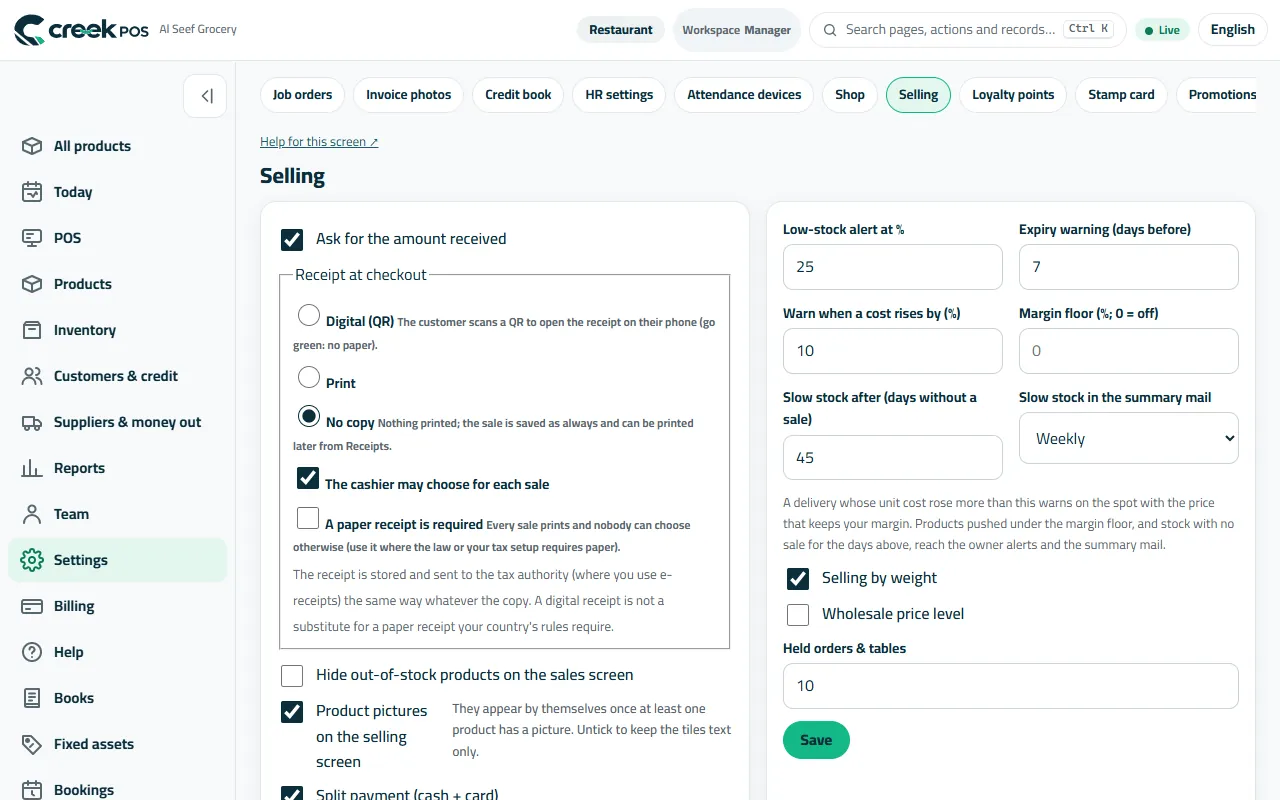This screenshot has height=800, width=1280.
Task: Switch to the HR settings tab
Action: [619, 95]
